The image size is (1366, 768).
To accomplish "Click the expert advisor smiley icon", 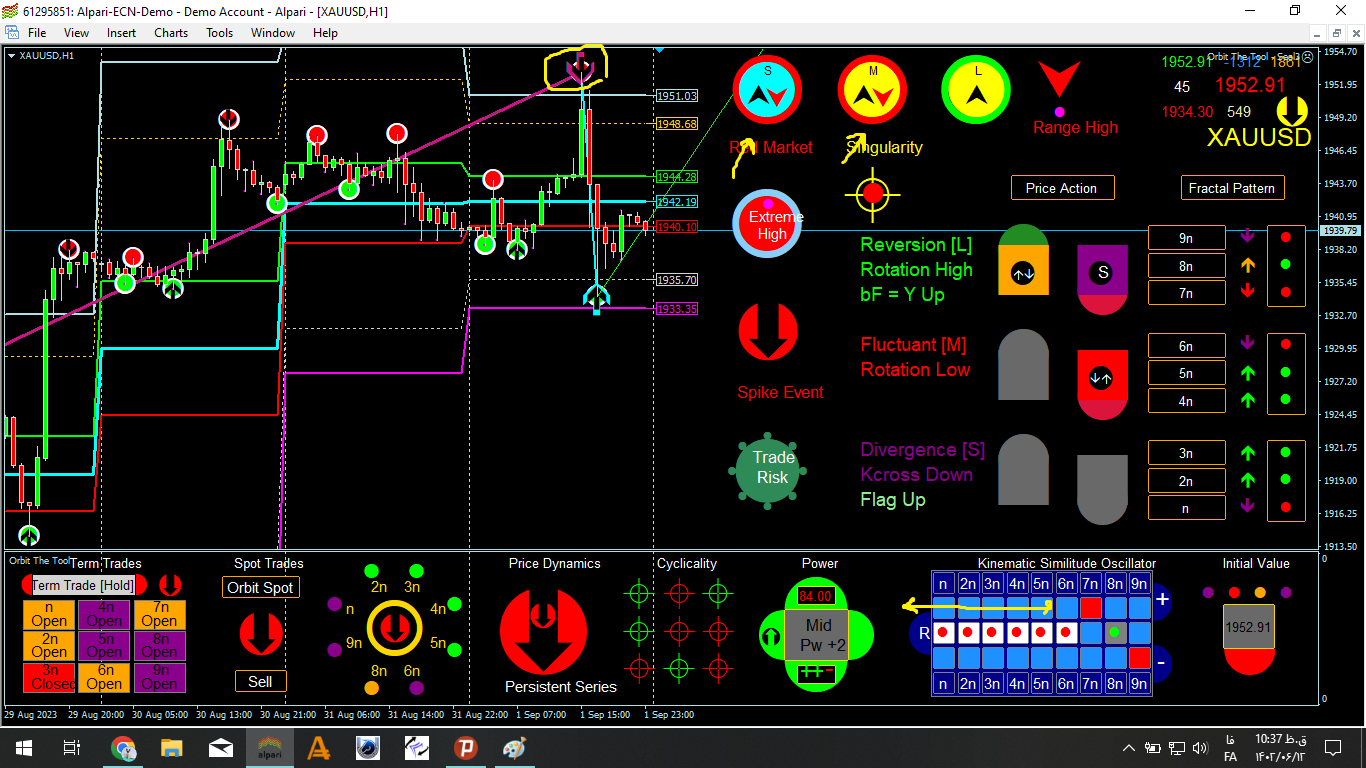I will point(1309,58).
